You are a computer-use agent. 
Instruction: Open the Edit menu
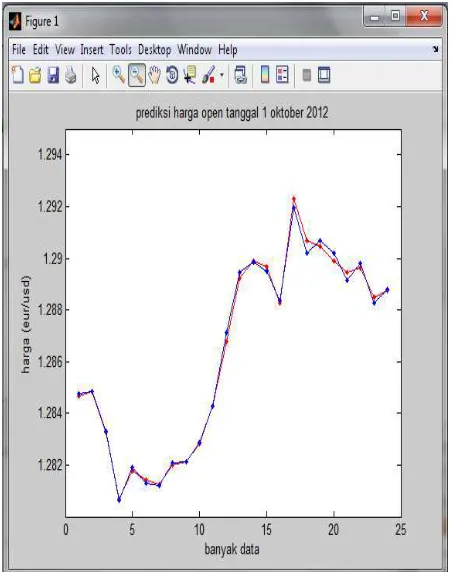40,49
